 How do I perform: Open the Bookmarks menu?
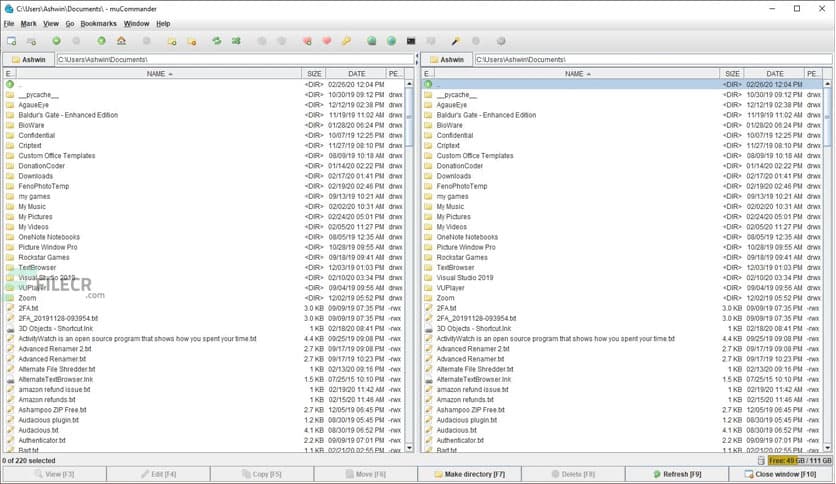[99, 23]
